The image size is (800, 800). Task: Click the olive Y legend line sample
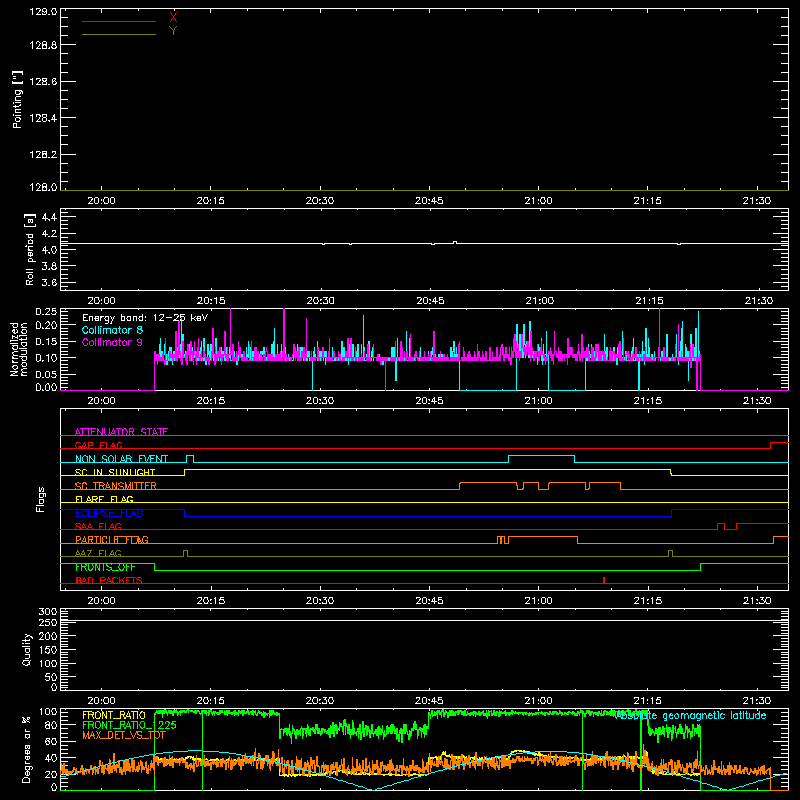click(x=119, y=34)
